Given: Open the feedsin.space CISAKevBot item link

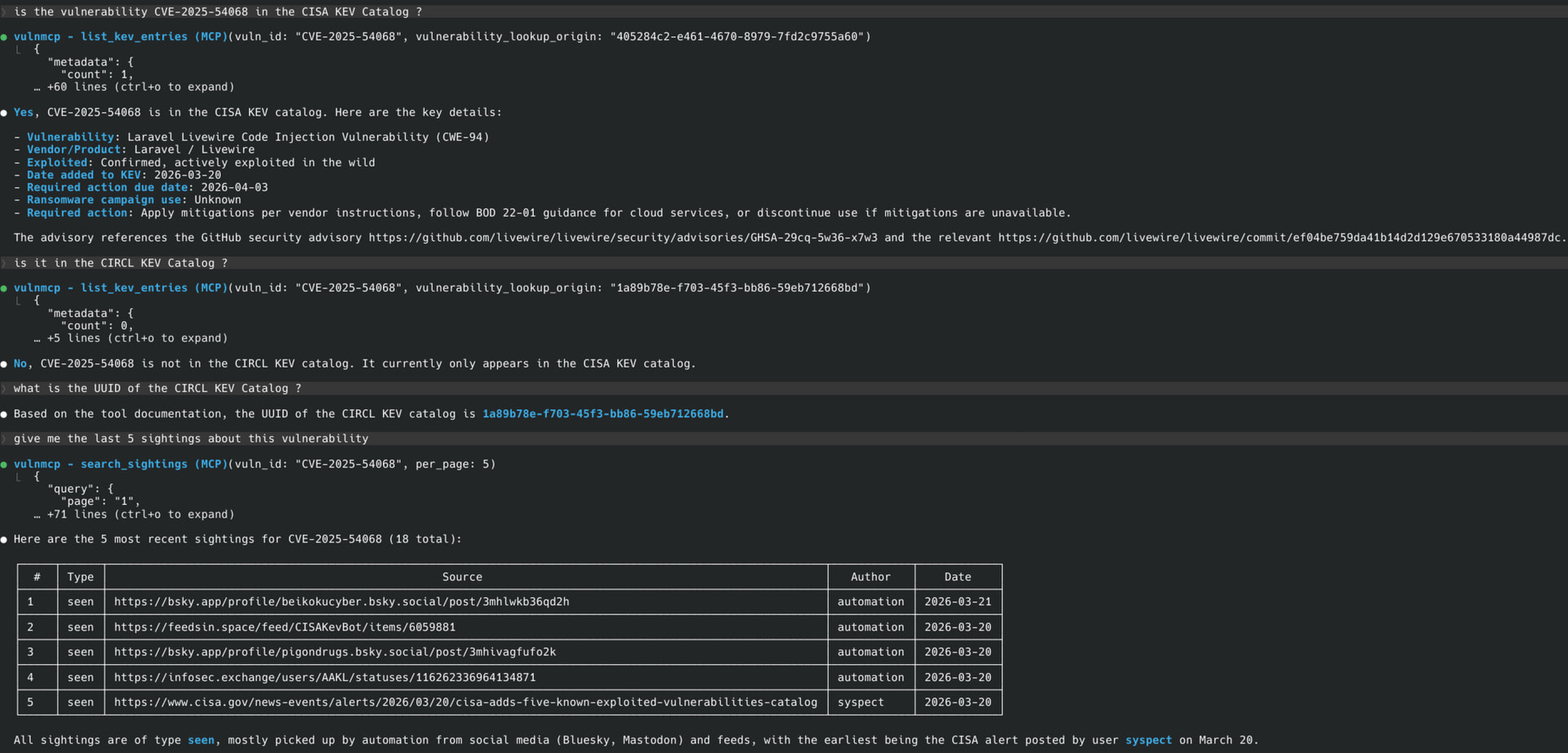Looking at the screenshot, I should (x=284, y=627).
